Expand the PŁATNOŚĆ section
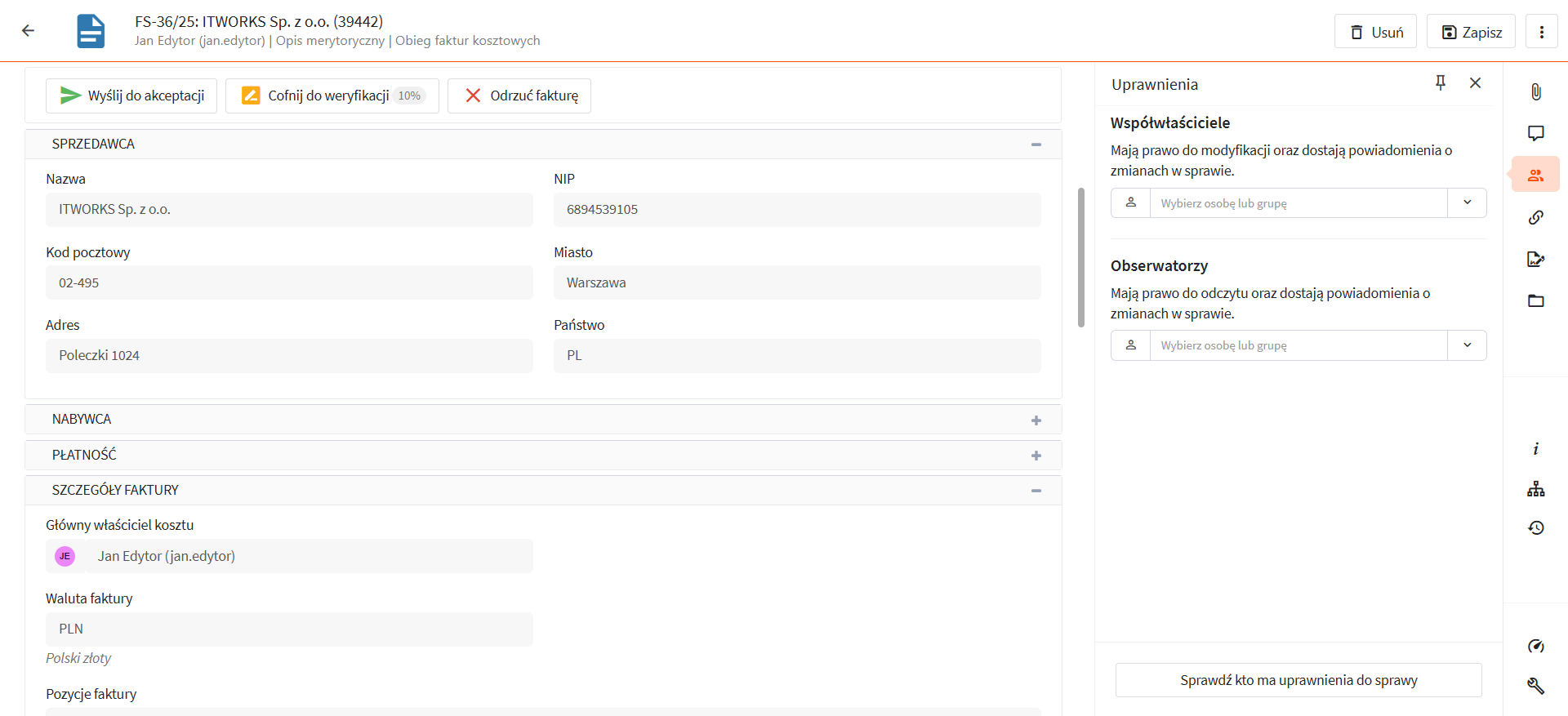The width and height of the screenshot is (1568, 716). click(1036, 456)
